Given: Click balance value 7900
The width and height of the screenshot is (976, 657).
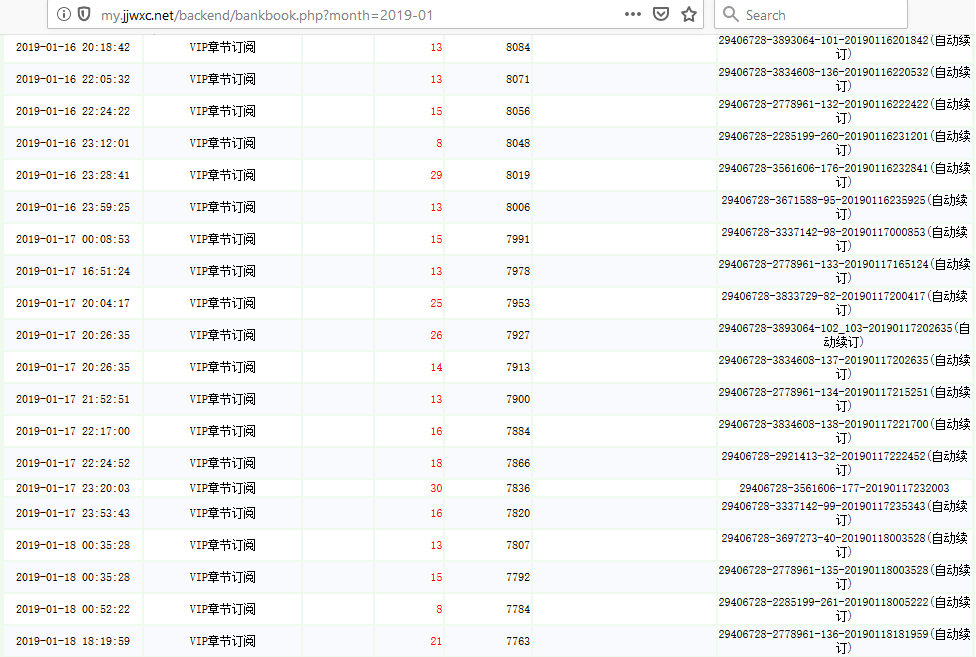Looking at the screenshot, I should 518,399.
